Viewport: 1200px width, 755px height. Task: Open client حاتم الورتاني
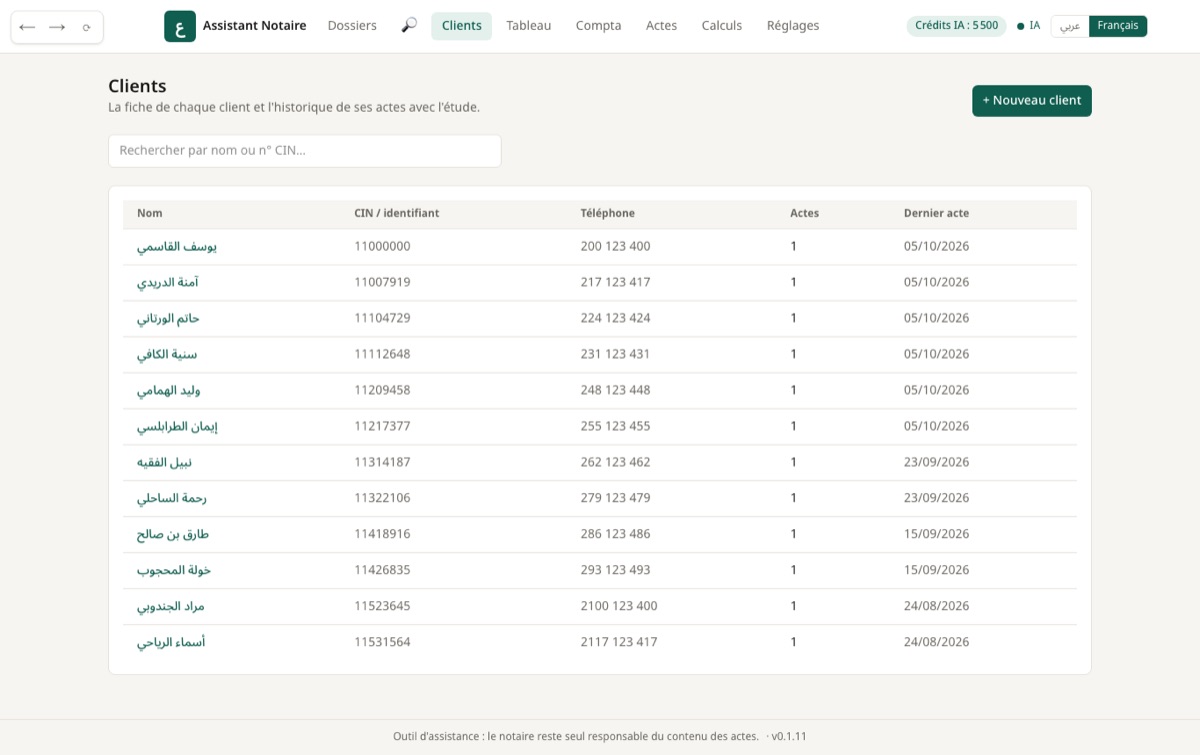tap(168, 318)
